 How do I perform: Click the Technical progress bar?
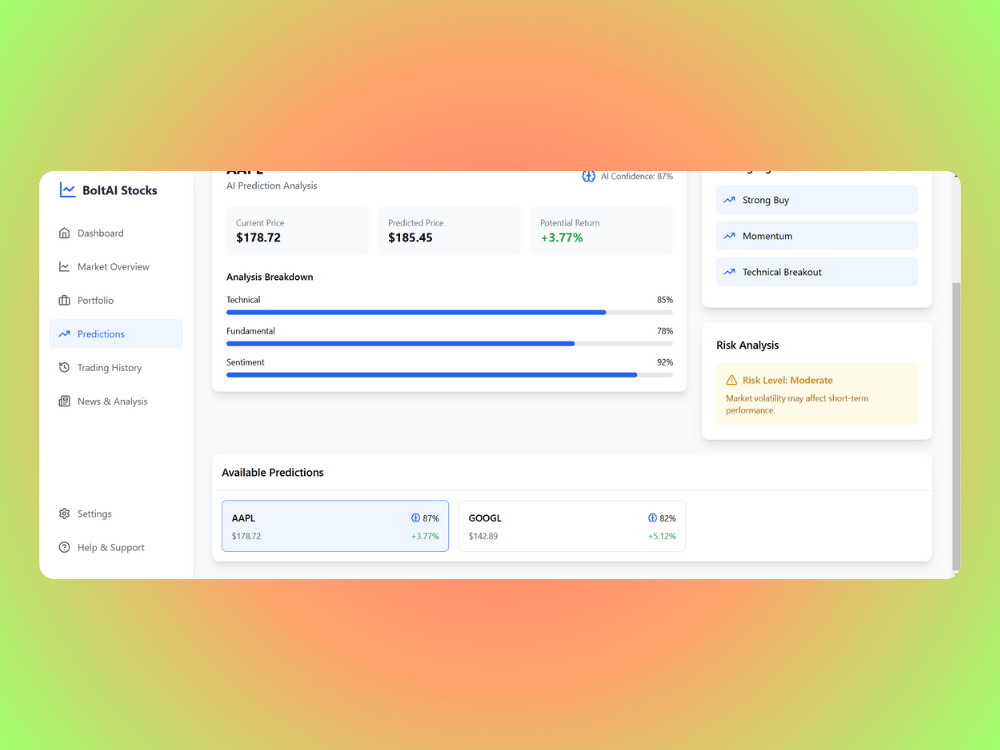coord(449,312)
